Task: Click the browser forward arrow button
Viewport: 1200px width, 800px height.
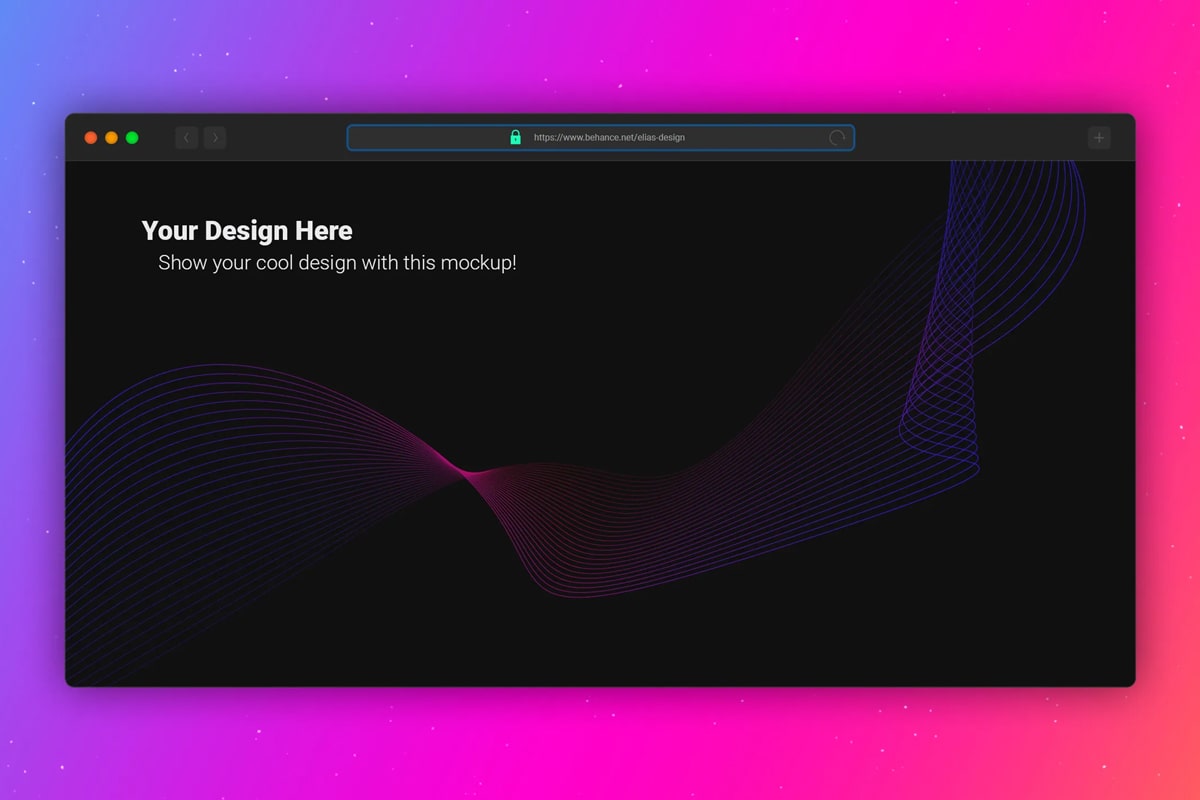Action: pos(215,138)
